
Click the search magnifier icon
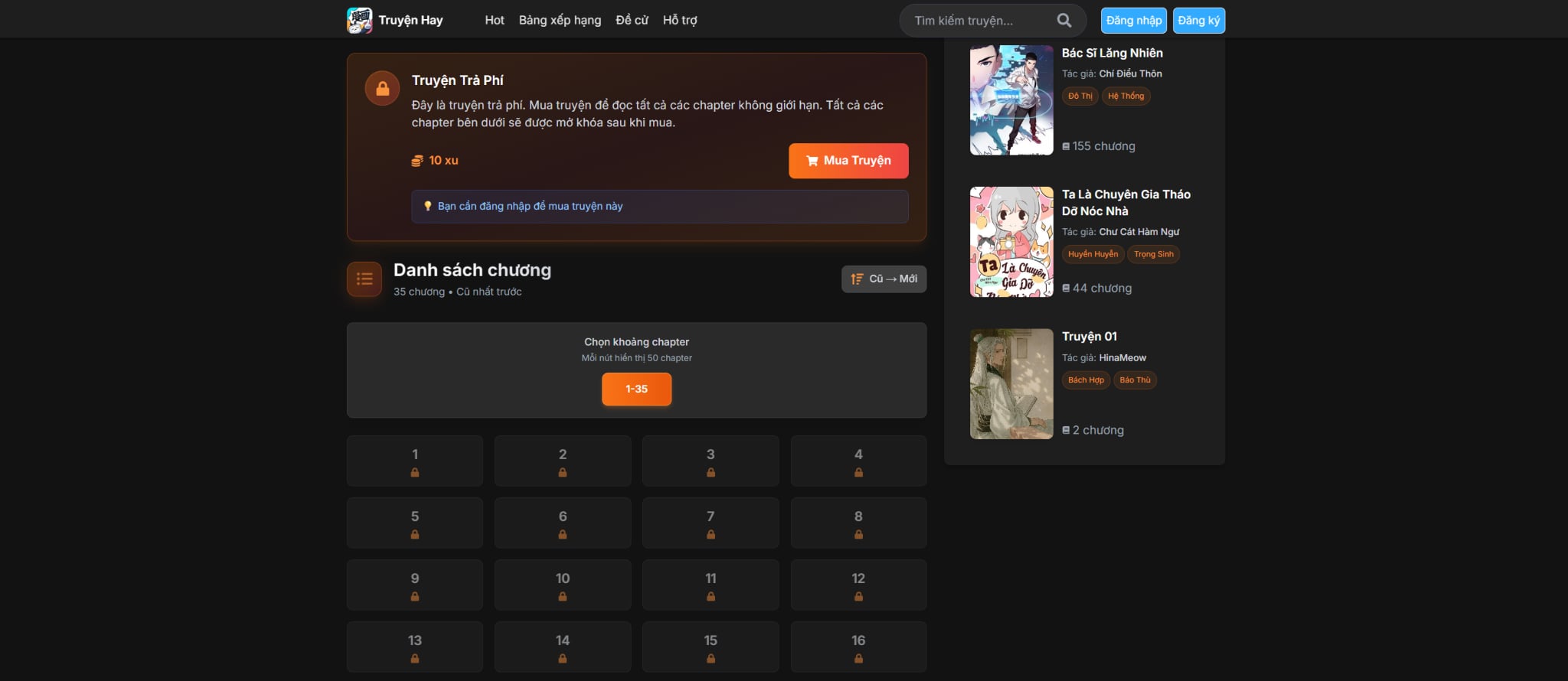[x=1063, y=21]
